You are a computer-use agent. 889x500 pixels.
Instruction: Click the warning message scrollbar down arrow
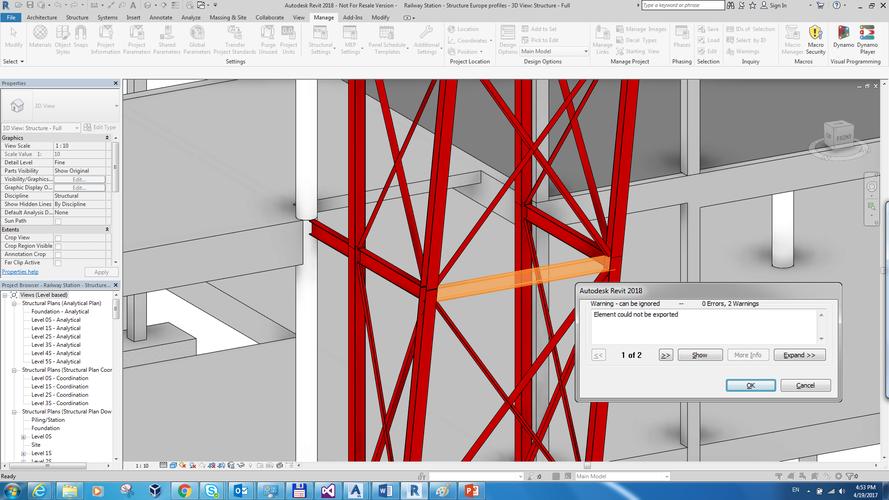point(821,339)
